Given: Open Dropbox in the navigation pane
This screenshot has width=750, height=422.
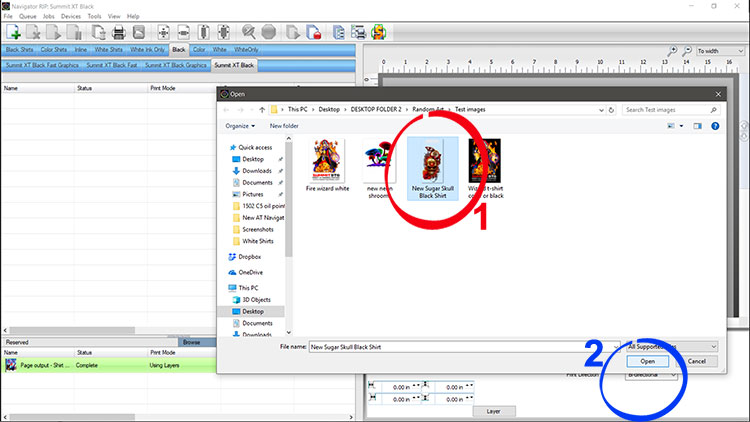Looking at the screenshot, I should tap(251, 256).
